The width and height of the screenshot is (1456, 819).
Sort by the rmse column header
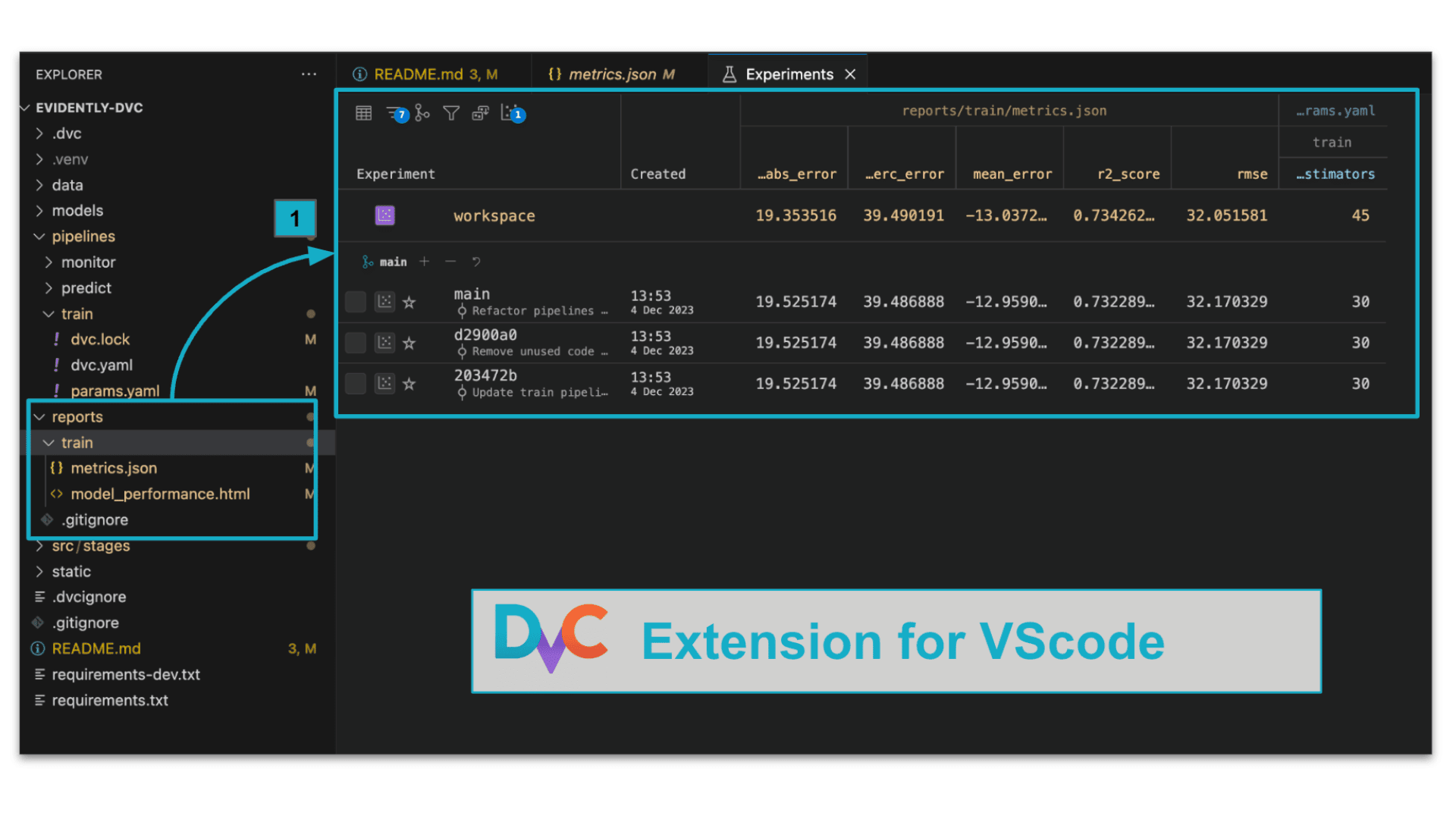(x=1251, y=174)
